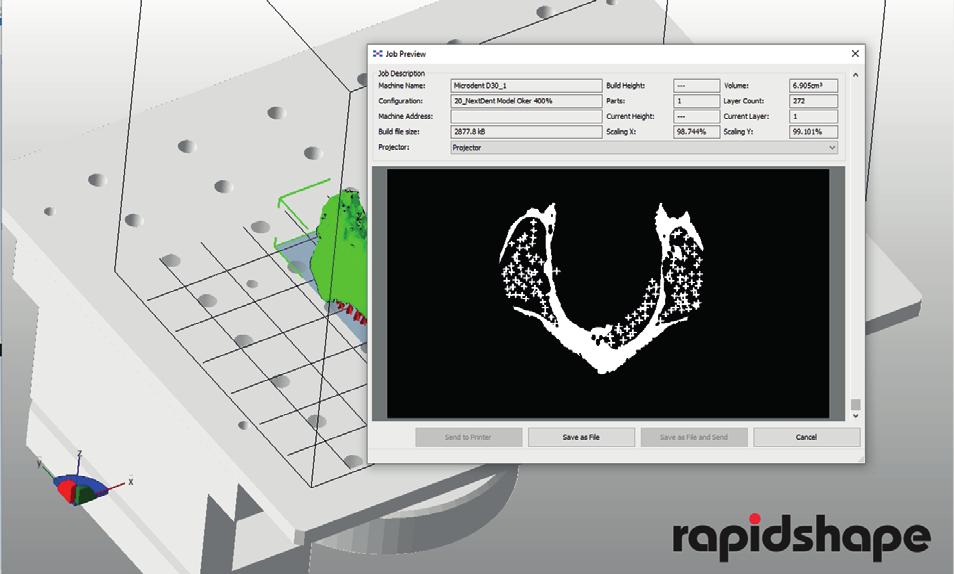
Task: Click the dialog scrollbar down arrow
Action: [855, 416]
